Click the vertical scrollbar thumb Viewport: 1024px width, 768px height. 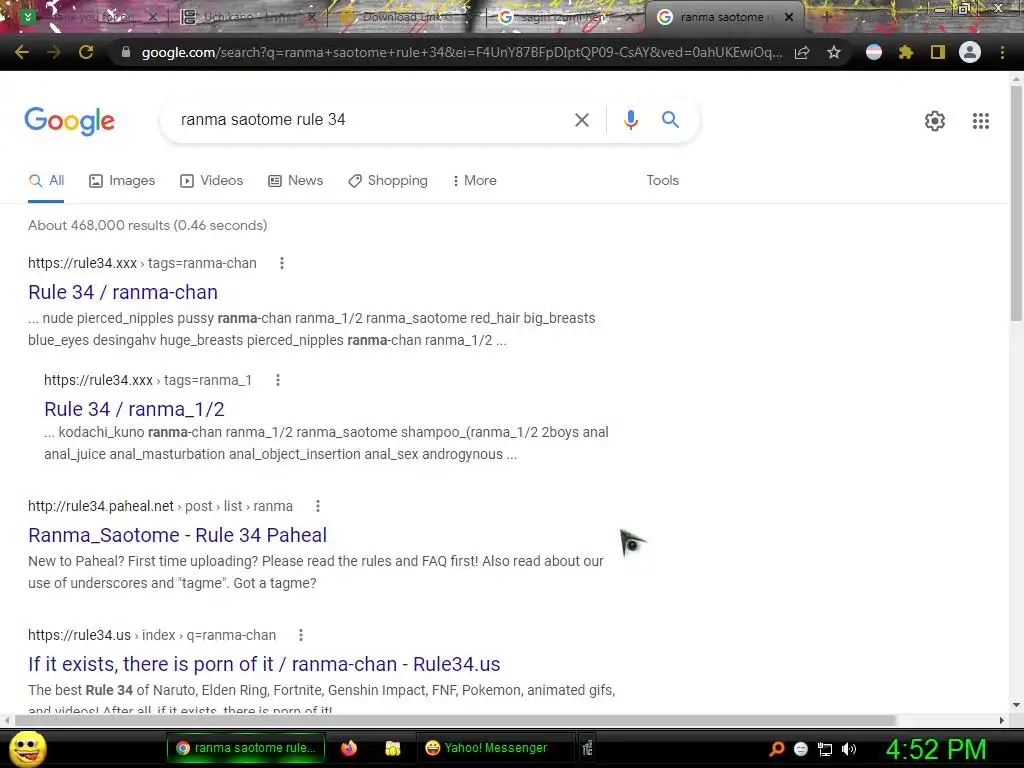tap(1016, 202)
